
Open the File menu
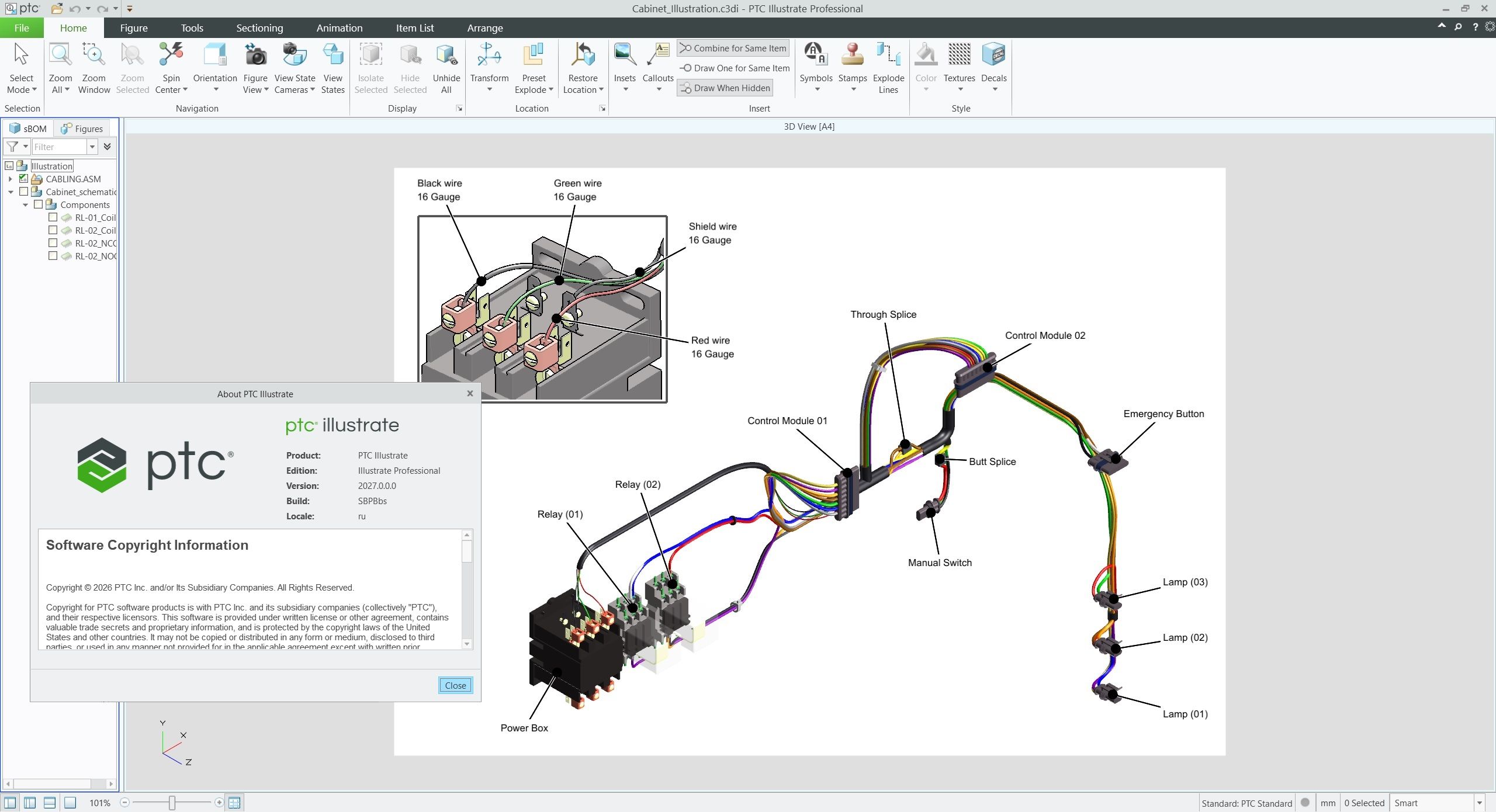click(22, 28)
